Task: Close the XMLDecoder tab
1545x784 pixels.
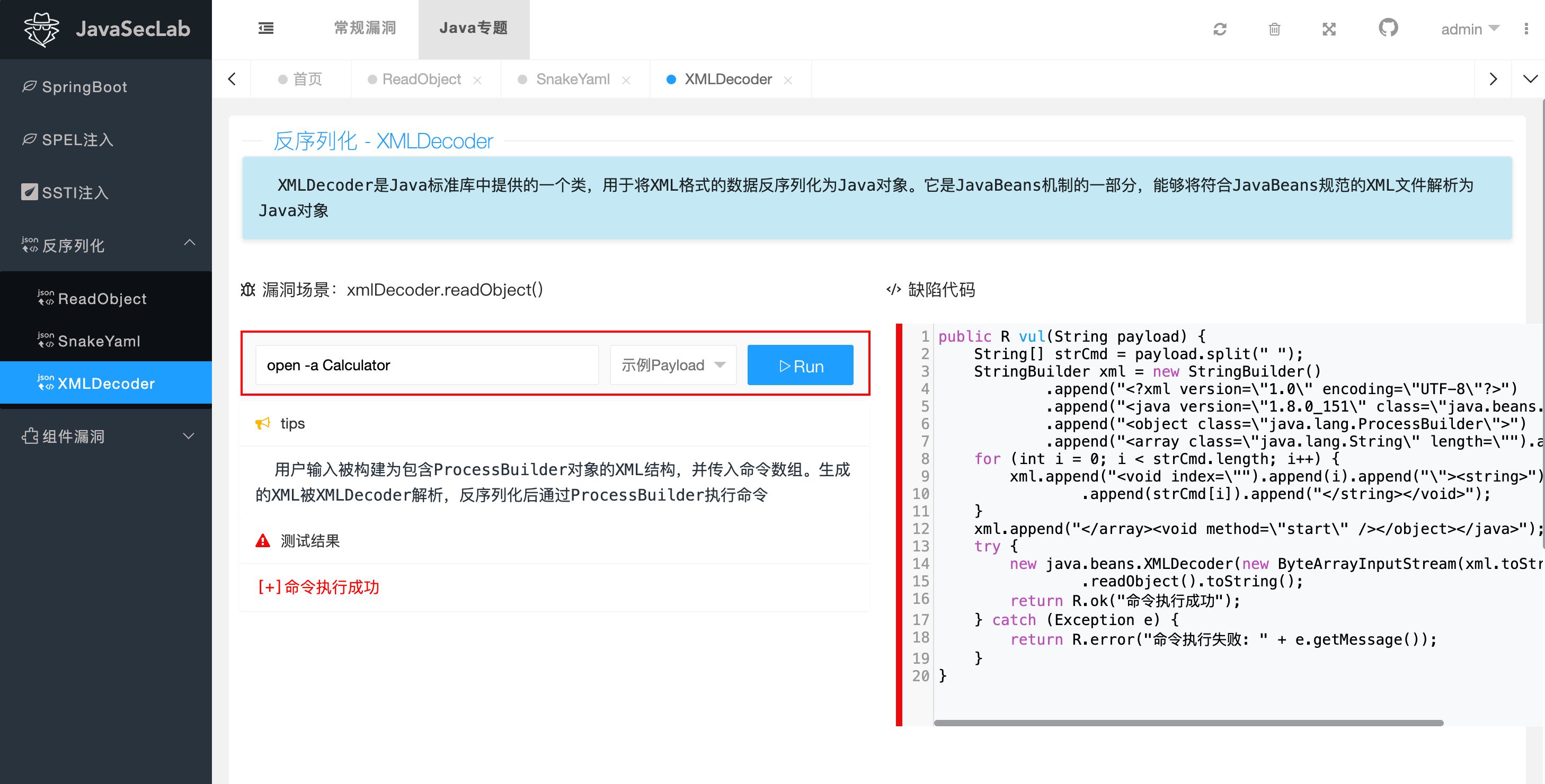Action: click(x=788, y=80)
